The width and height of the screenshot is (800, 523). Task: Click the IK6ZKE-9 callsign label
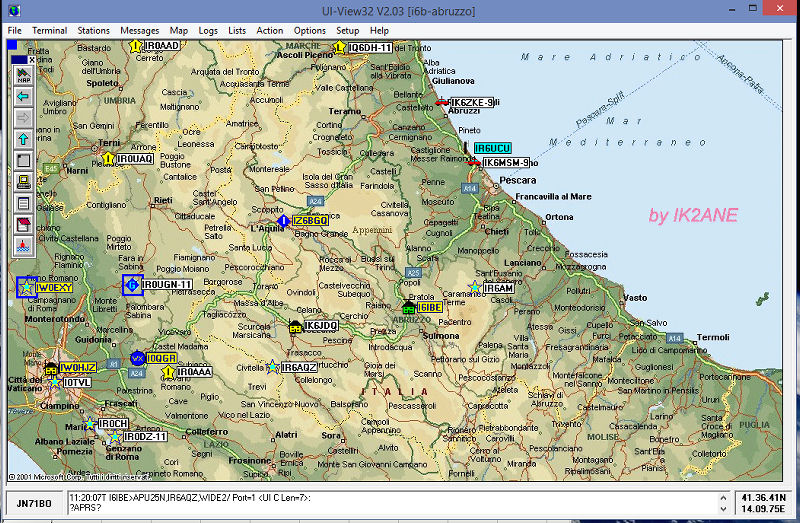point(472,103)
